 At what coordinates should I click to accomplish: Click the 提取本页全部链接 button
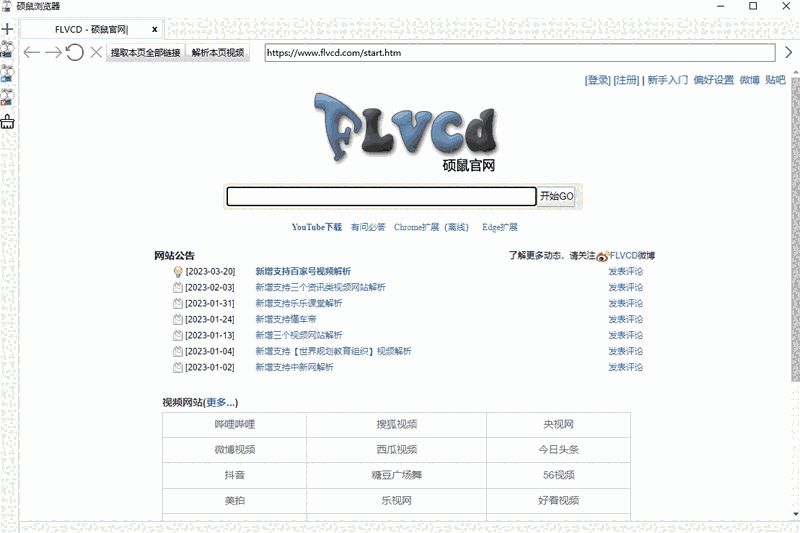[145, 53]
